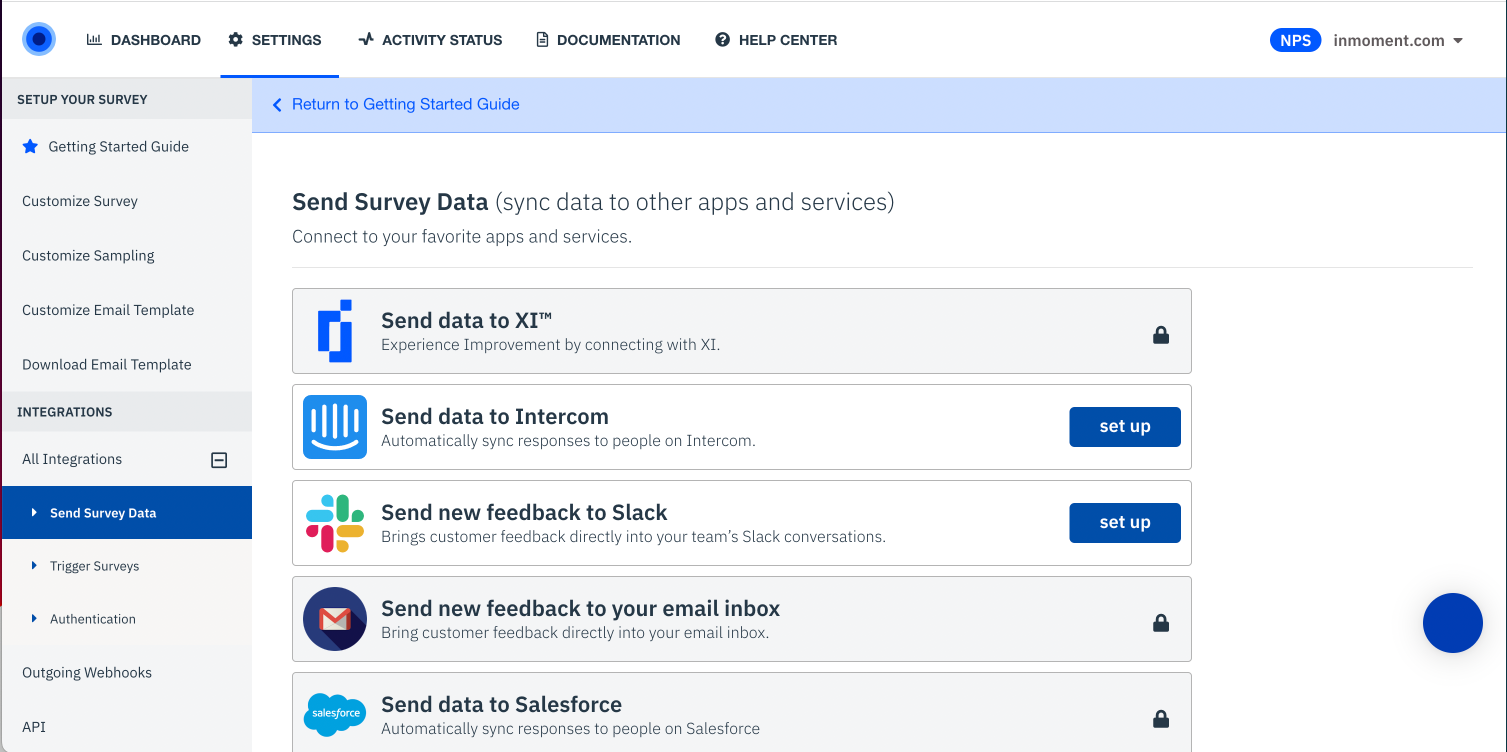This screenshot has width=1507, height=752.
Task: Click the Documentation page icon
Action: click(542, 40)
